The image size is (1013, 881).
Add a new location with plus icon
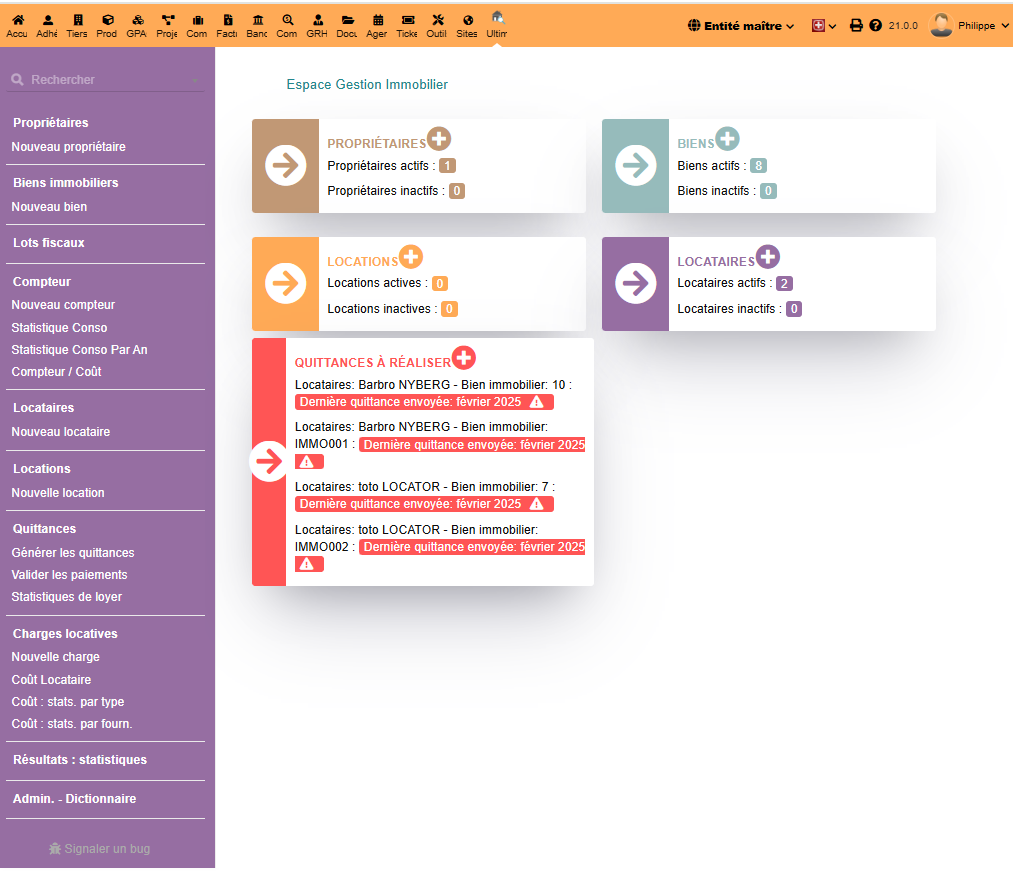click(x=411, y=256)
